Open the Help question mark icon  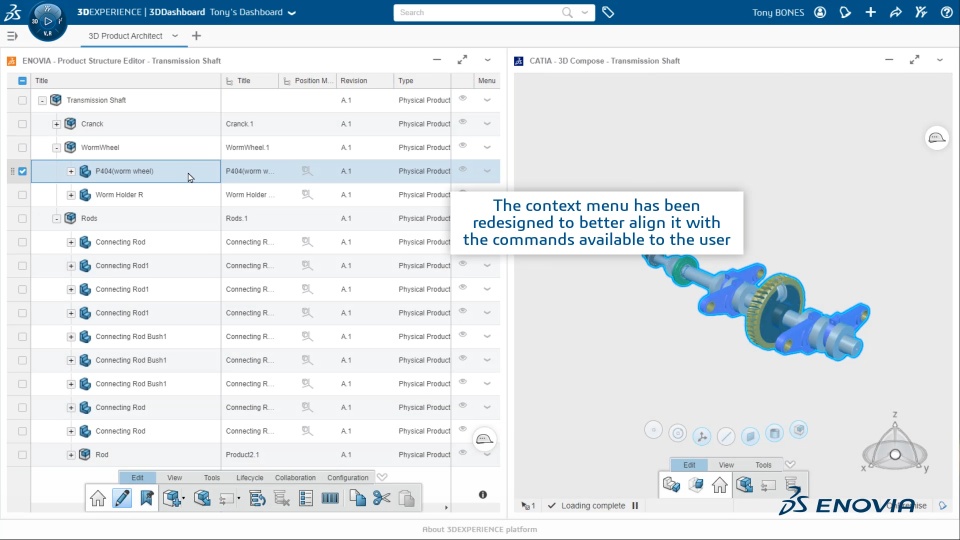947,12
